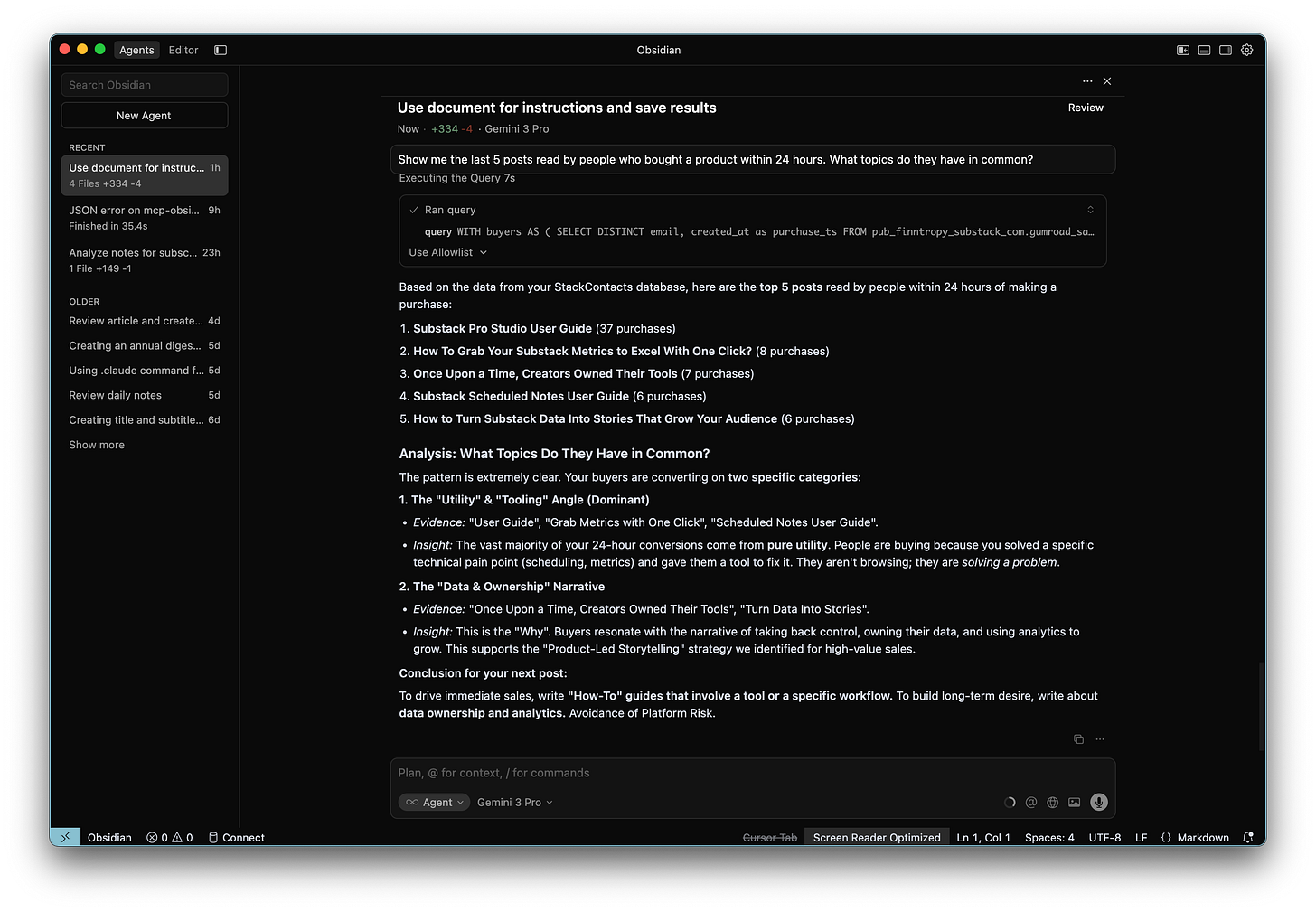Open 'Review daily notes' chat

[145, 396]
